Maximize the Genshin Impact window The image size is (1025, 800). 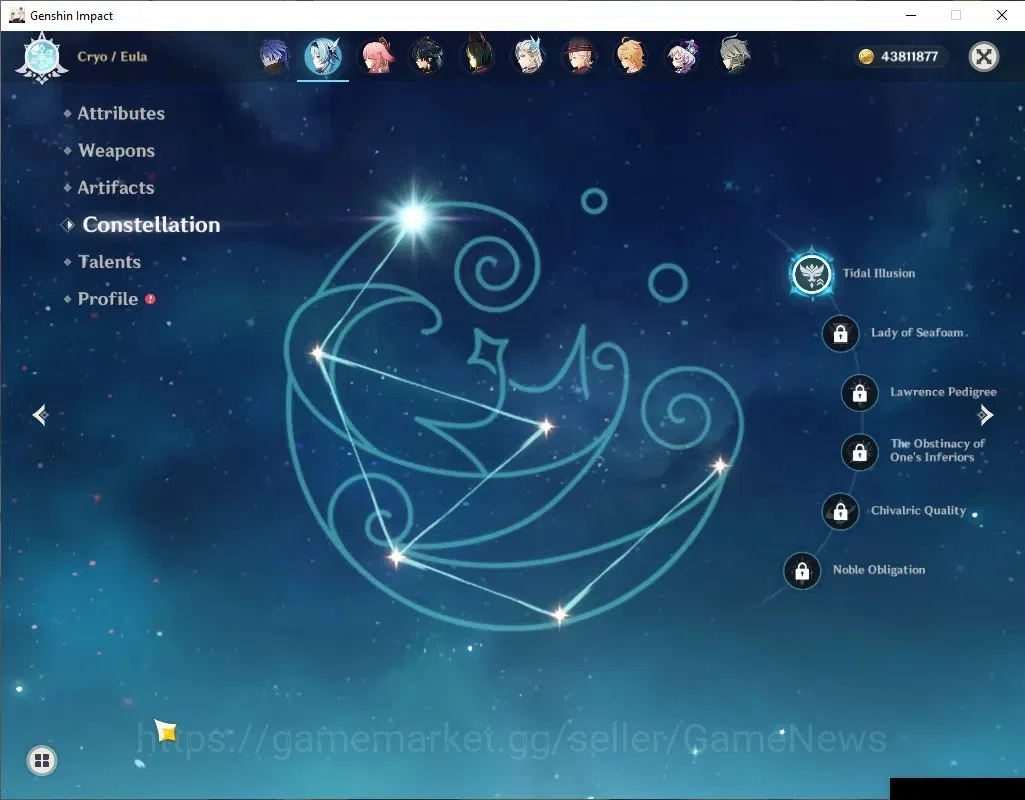point(956,15)
